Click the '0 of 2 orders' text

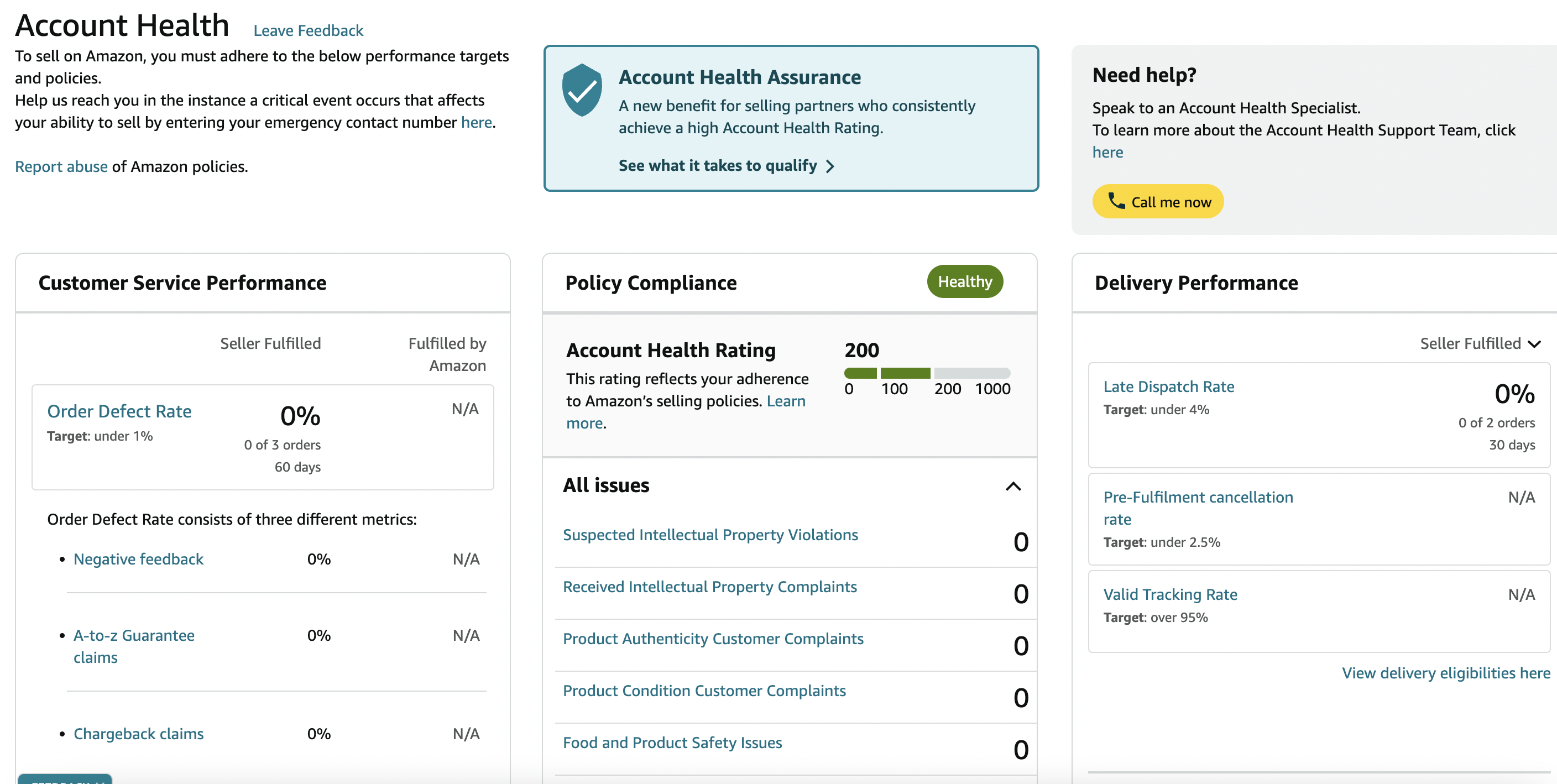tap(1496, 422)
